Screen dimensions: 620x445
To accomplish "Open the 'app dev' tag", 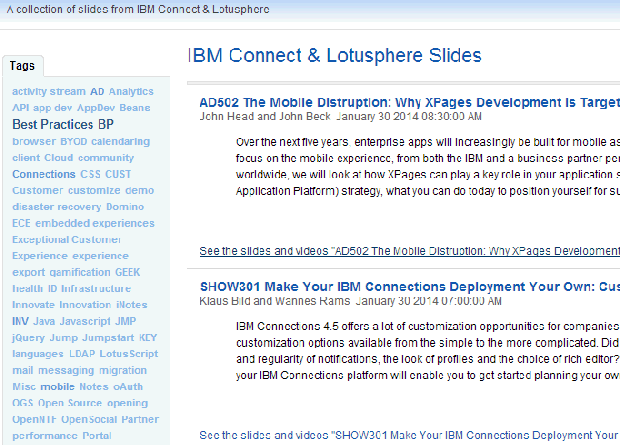I will [x=53, y=108].
